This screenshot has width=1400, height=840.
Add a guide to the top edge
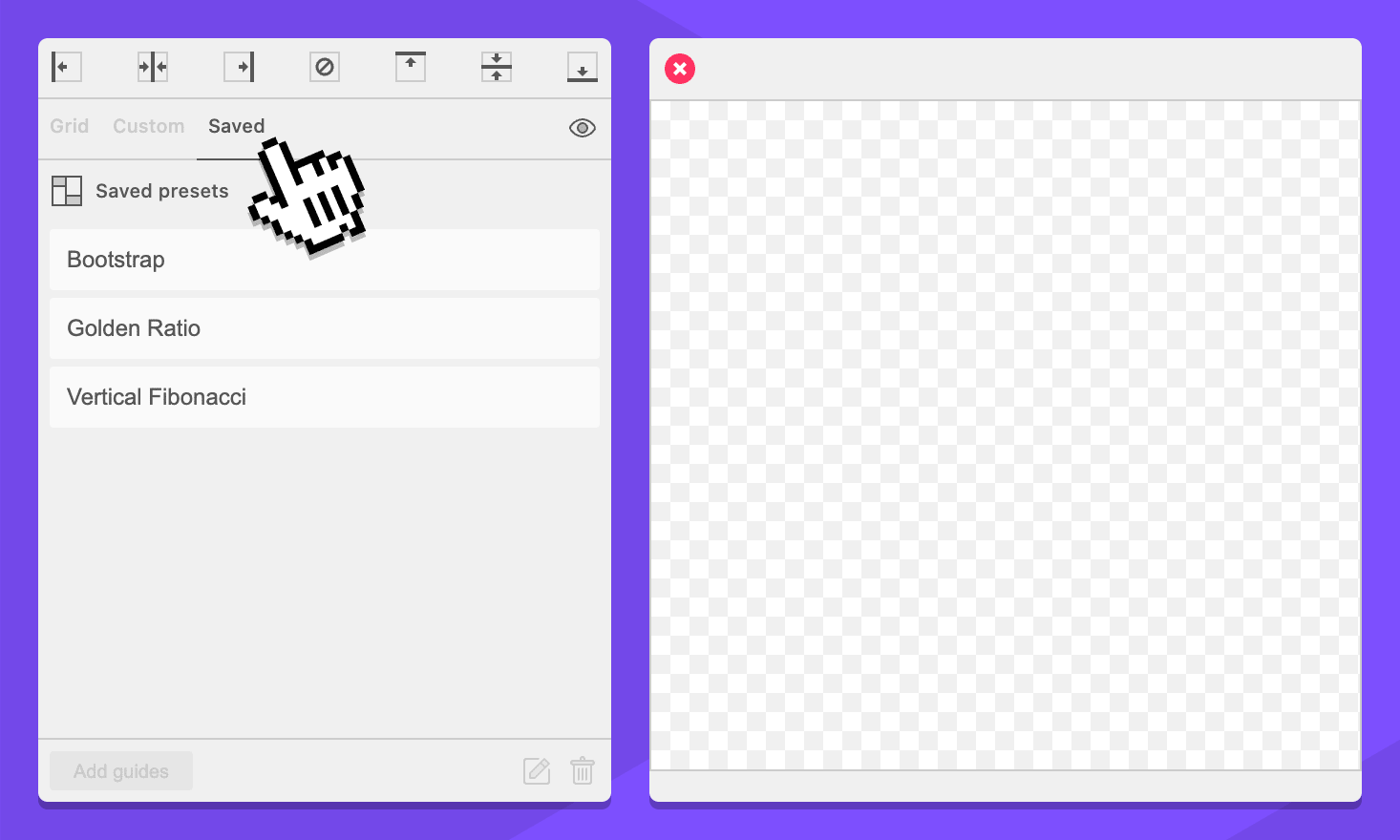pos(411,67)
